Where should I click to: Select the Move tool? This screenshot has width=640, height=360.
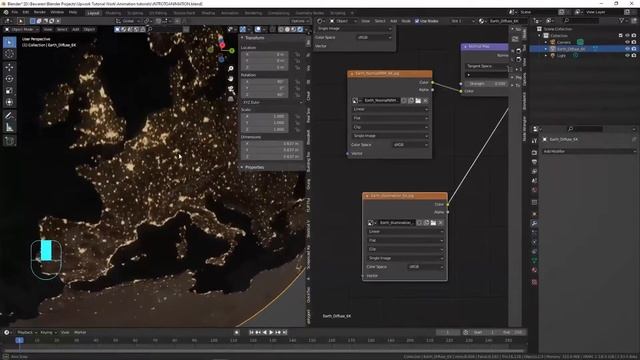[9, 67]
